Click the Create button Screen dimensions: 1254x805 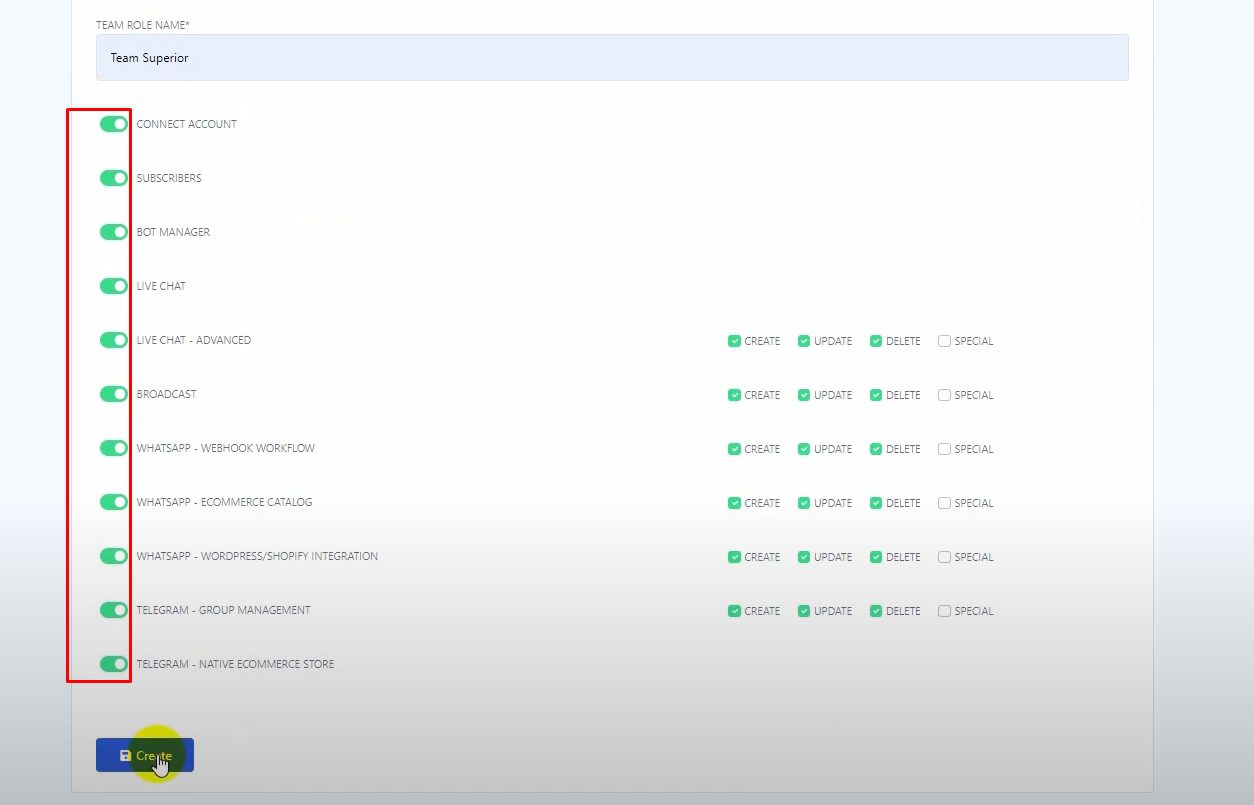pyautogui.click(x=145, y=755)
